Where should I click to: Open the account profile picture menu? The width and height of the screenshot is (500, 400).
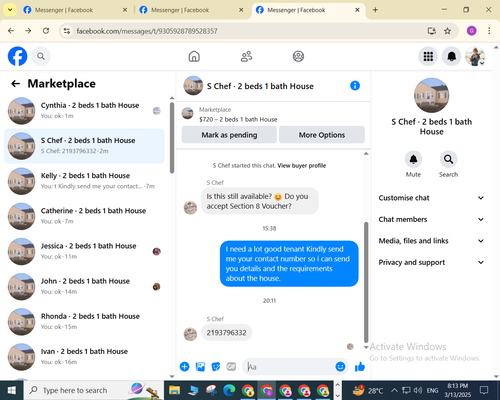[475, 56]
